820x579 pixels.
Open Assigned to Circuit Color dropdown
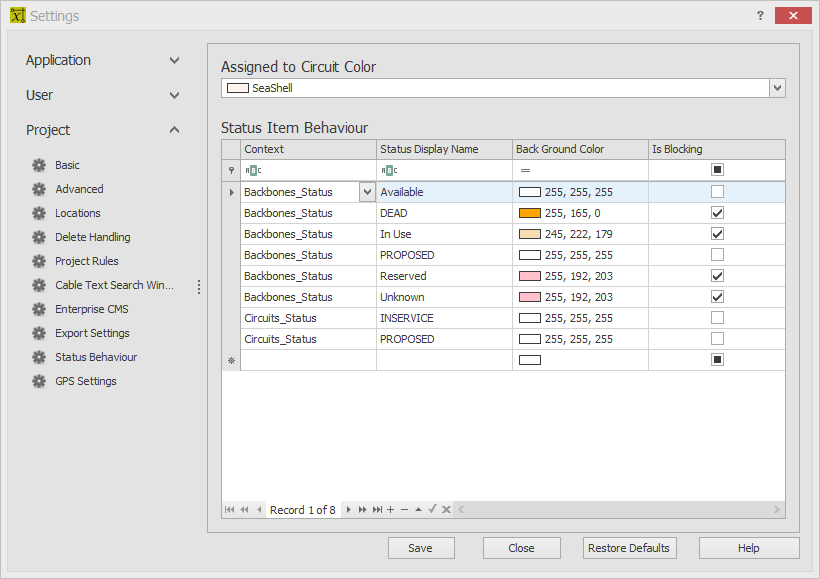coord(777,88)
